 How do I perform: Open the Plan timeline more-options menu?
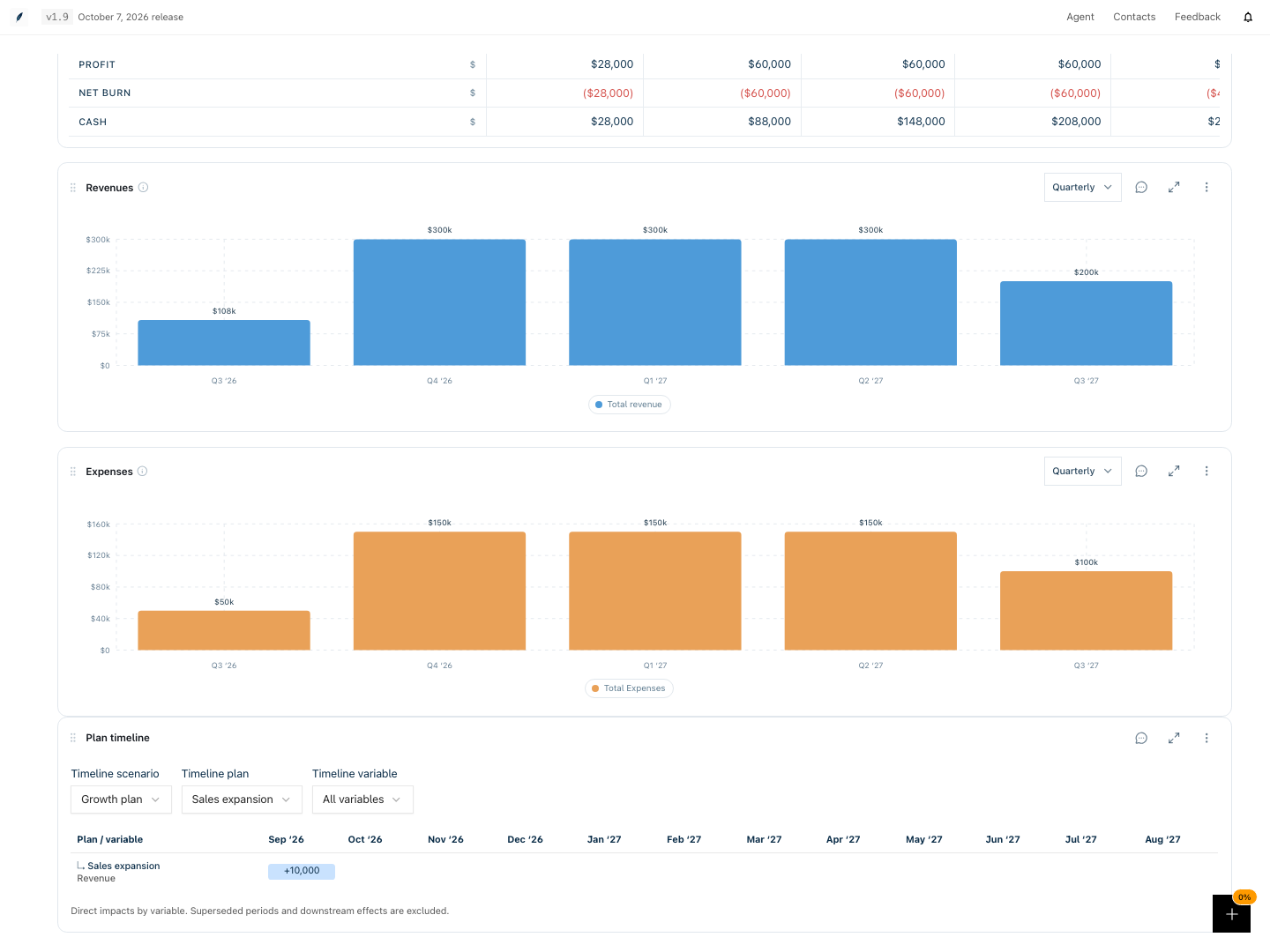(x=1206, y=738)
